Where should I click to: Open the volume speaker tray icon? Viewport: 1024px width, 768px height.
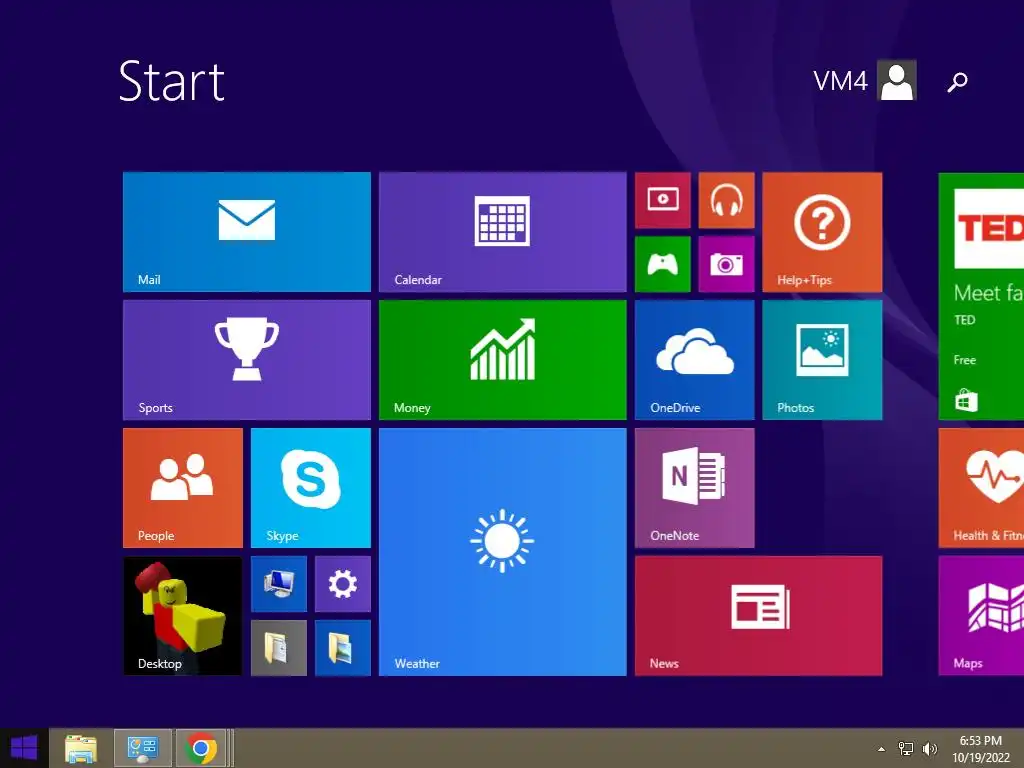930,749
